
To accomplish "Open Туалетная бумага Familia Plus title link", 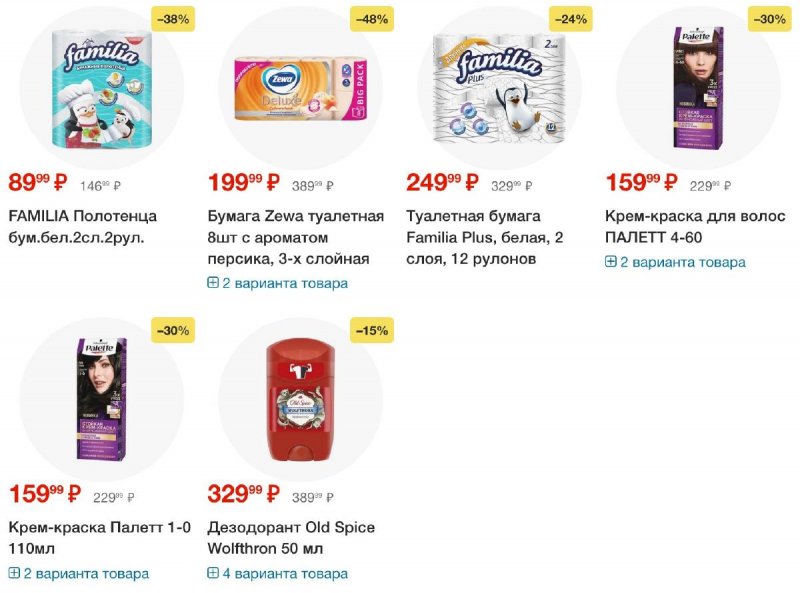I will coord(485,237).
